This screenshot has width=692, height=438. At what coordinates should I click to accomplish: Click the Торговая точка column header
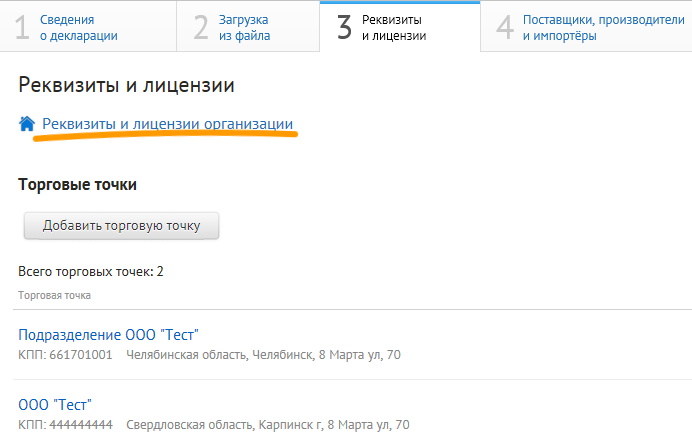[x=54, y=295]
